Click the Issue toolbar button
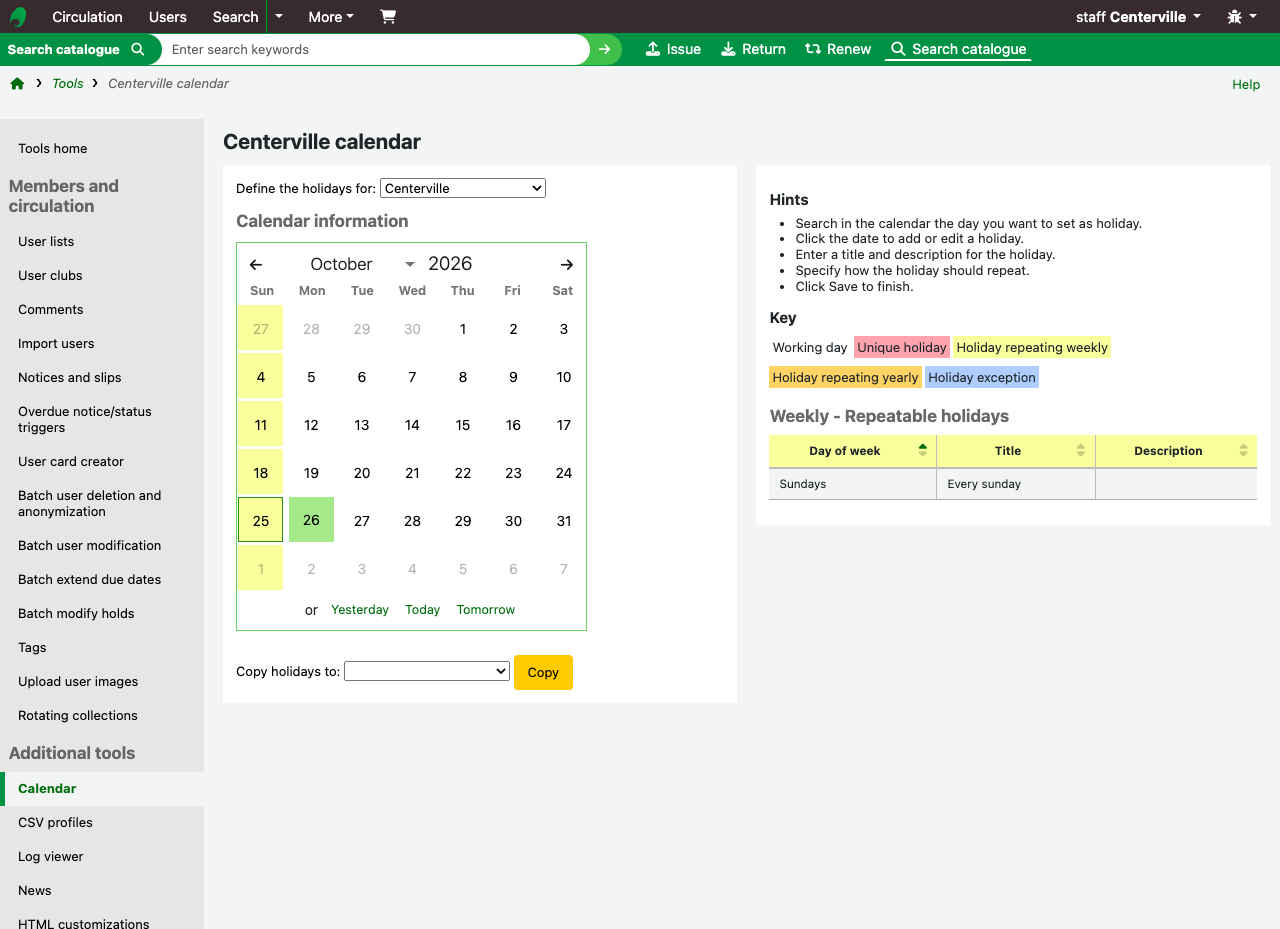The height and width of the screenshot is (929, 1280). point(673,49)
